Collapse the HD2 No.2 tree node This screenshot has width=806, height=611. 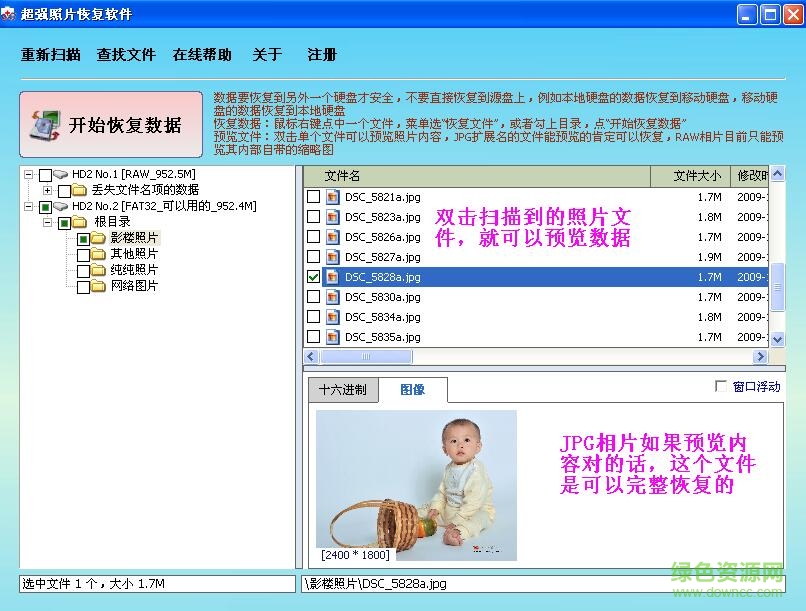29,206
